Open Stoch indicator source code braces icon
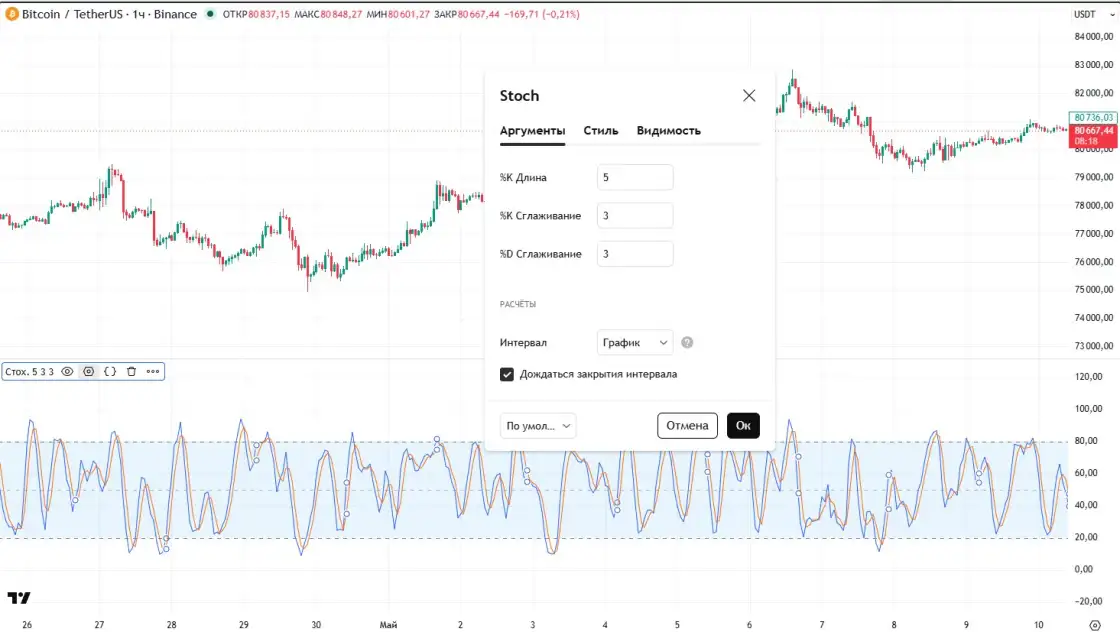 pyautogui.click(x=110, y=371)
